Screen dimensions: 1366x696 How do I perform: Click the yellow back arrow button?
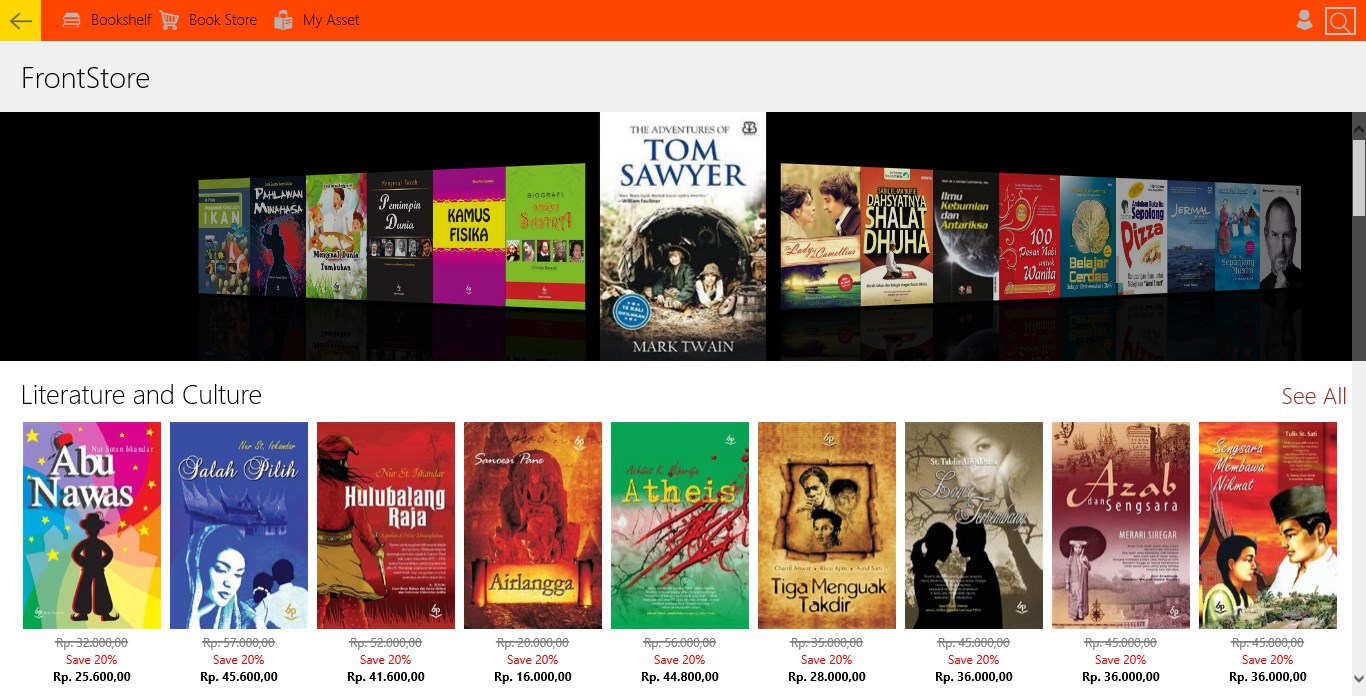pos(20,20)
